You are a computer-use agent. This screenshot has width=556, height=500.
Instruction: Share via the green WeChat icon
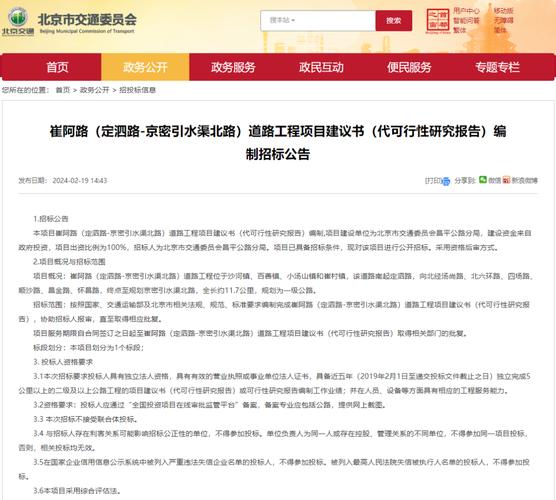483,180
